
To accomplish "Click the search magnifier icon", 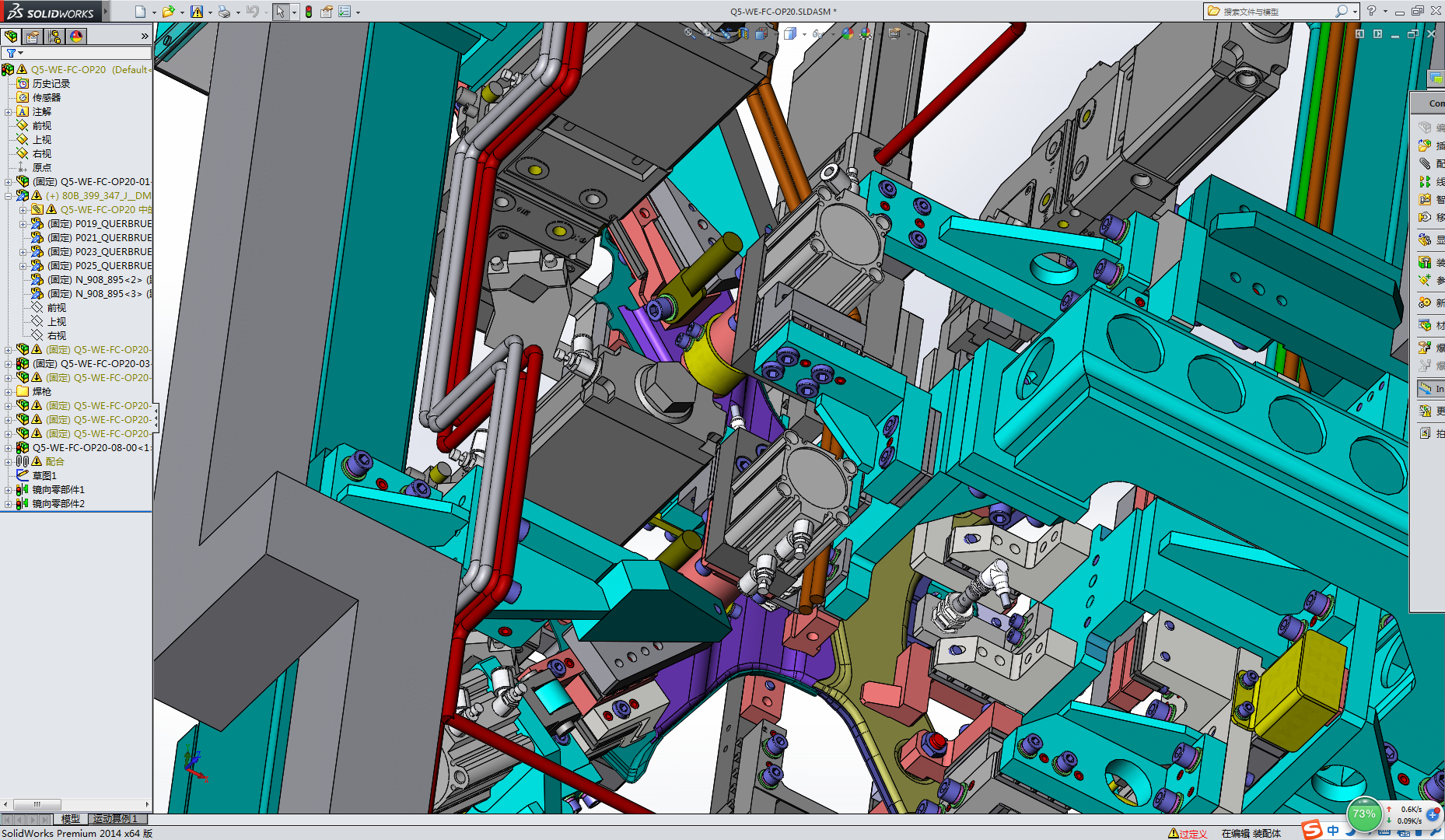I will 1341,12.
